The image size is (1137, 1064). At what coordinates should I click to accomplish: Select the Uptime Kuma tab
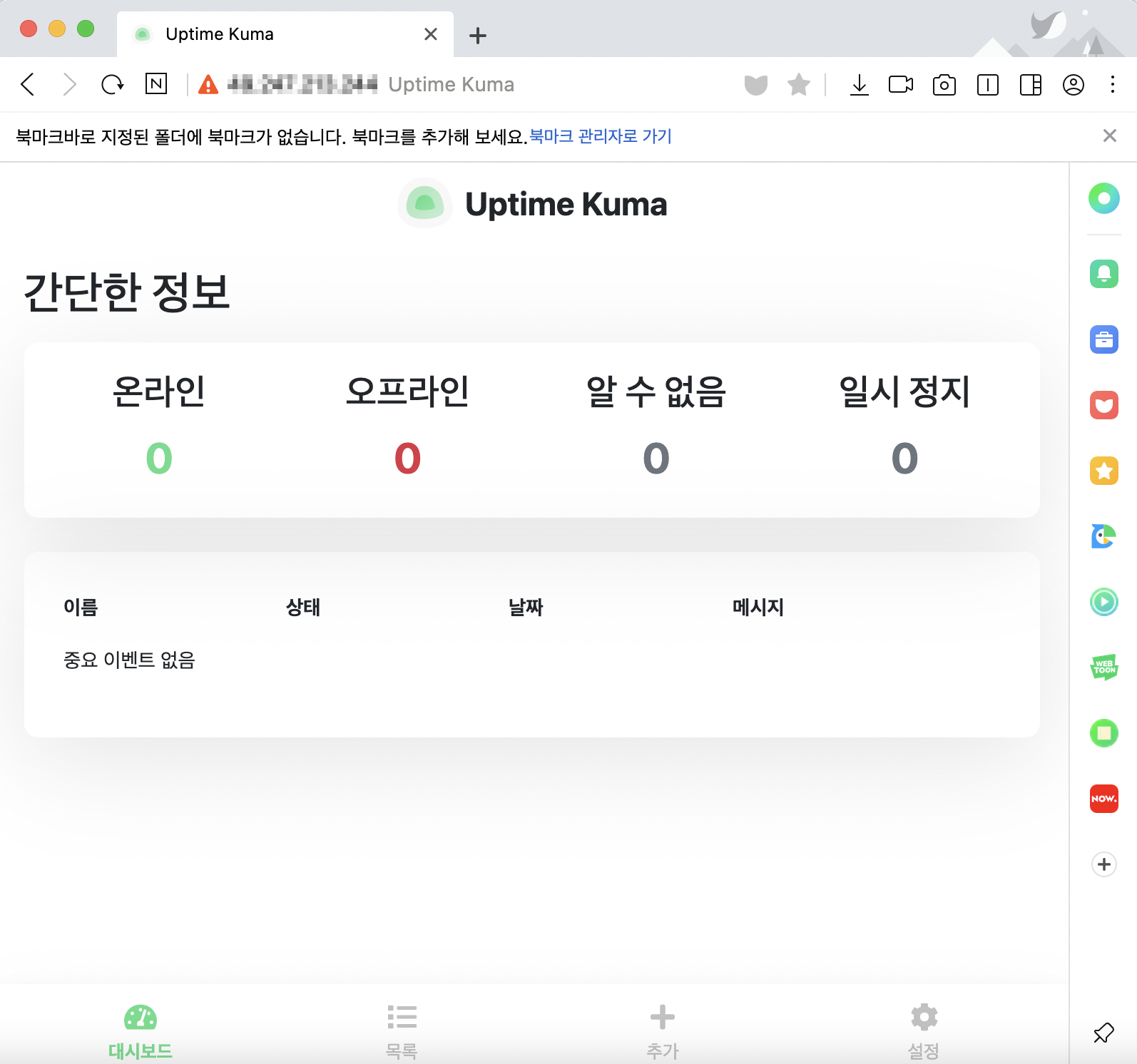(x=285, y=34)
